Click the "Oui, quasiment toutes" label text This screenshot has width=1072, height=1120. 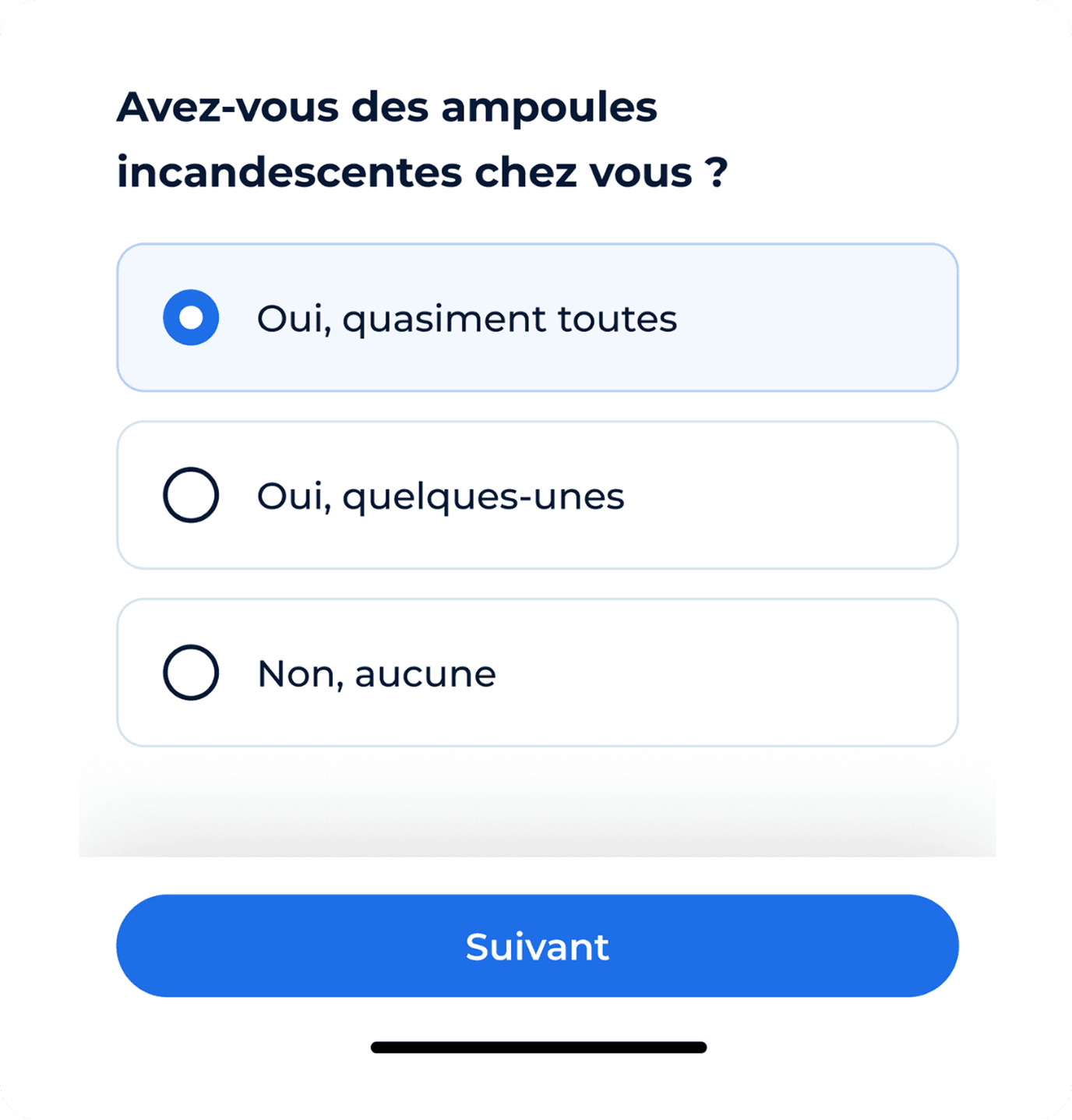[x=467, y=319]
